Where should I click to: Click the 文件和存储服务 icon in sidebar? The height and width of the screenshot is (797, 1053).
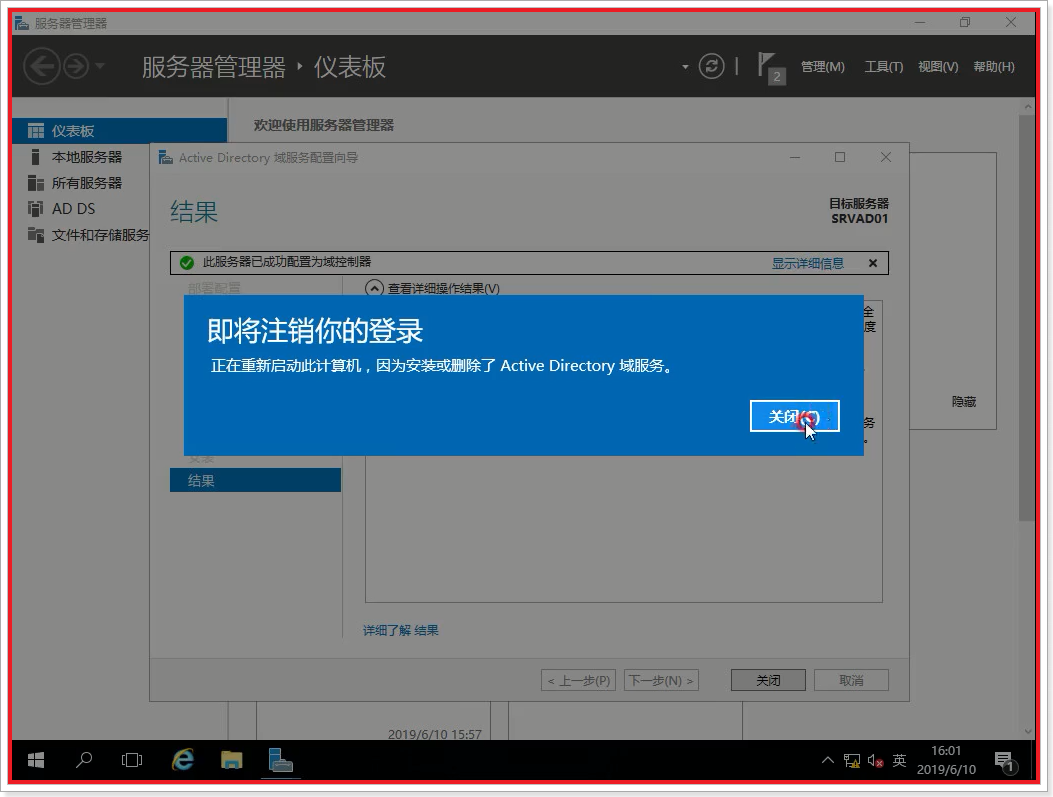click(36, 234)
